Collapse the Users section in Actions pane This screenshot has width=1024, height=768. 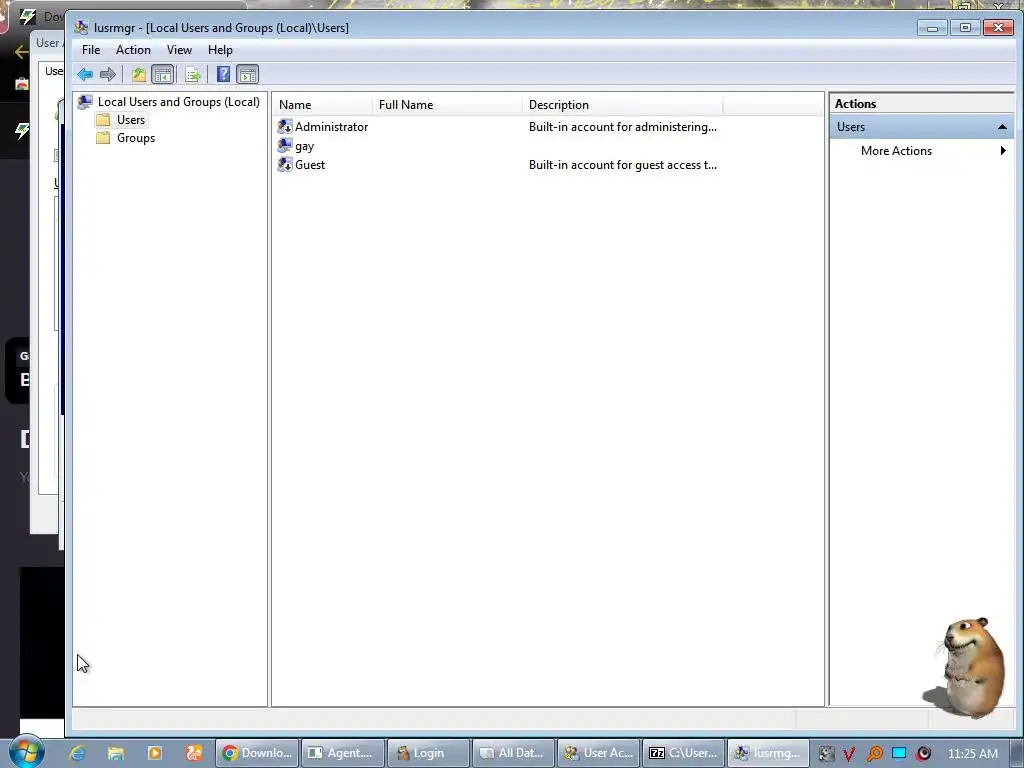1002,127
